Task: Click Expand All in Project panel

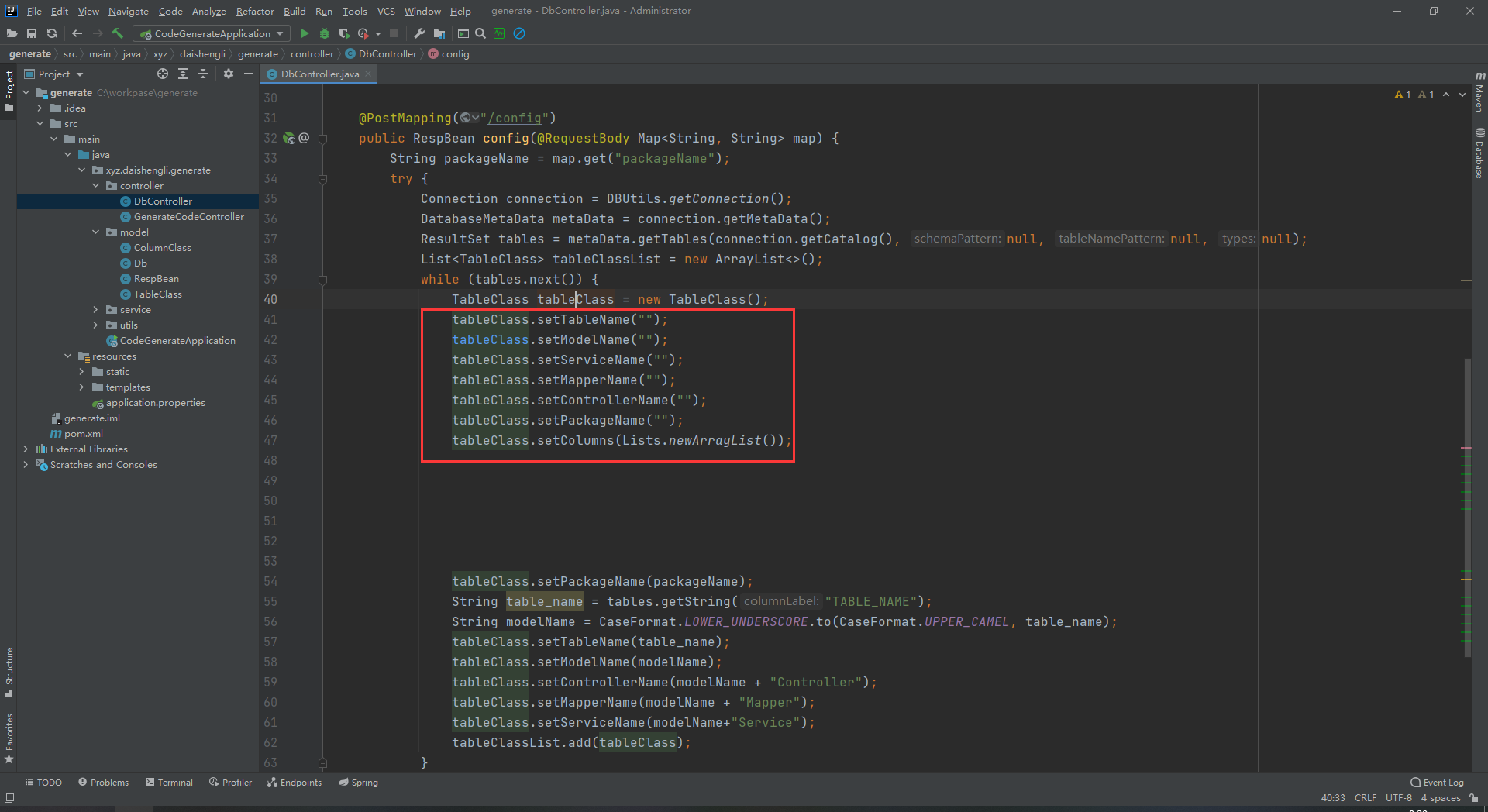Action: click(183, 74)
